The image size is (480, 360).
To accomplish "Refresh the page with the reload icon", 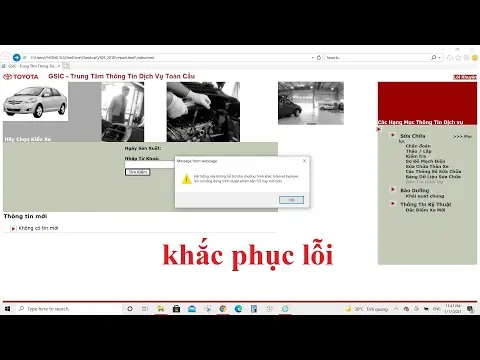I will (319, 57).
